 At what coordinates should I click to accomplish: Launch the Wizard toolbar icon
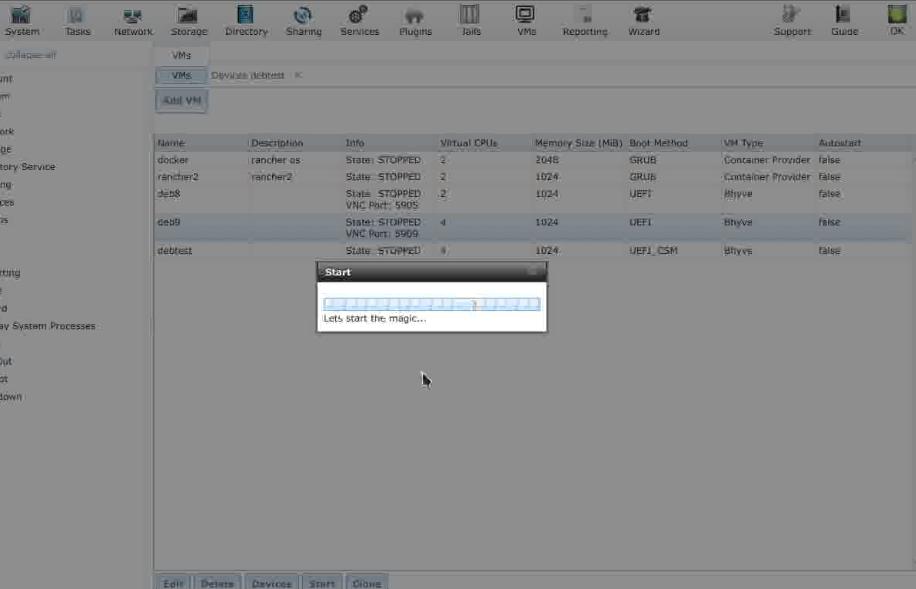point(643,20)
